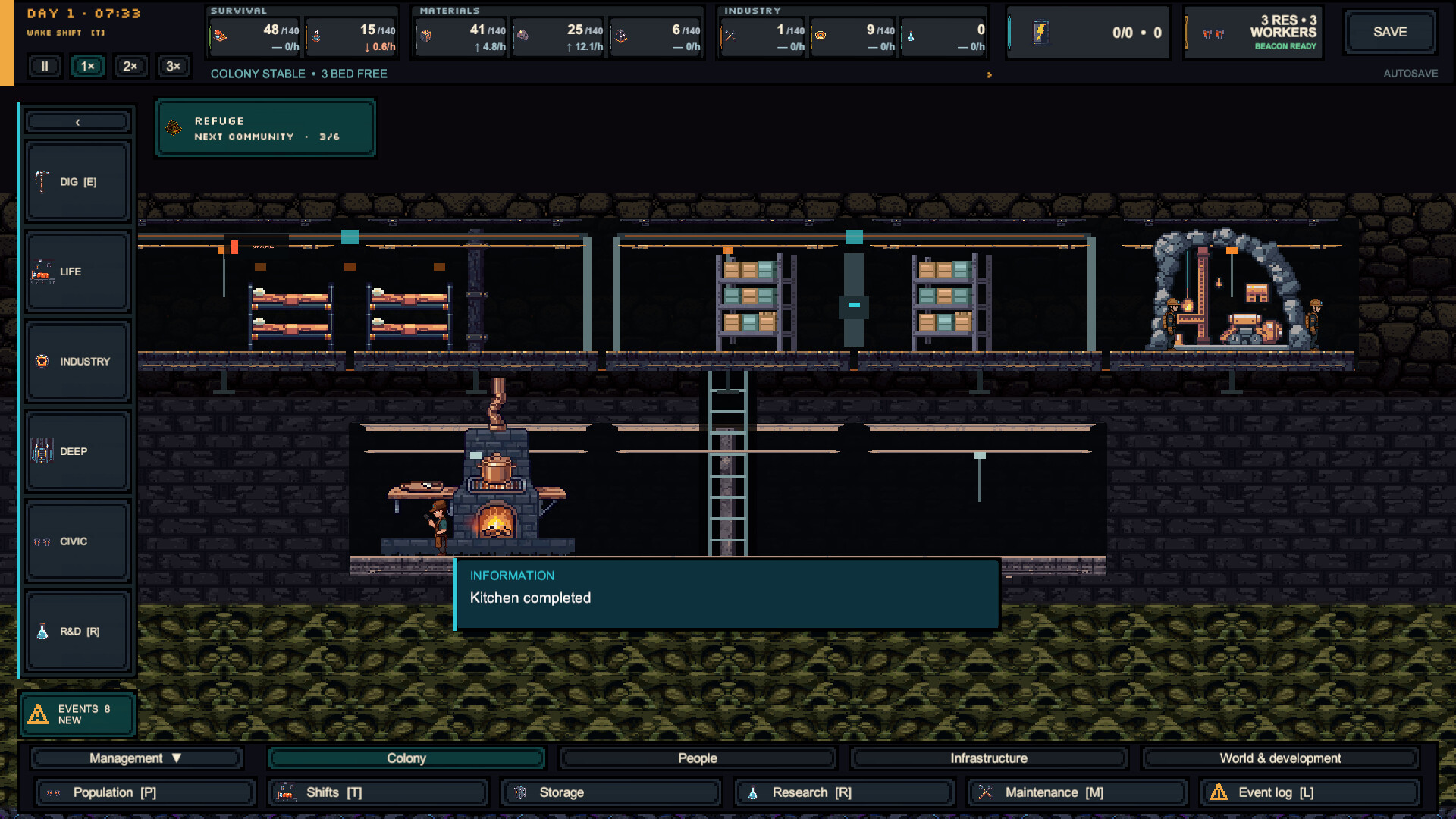Pause the game with the pause button
Image resolution: width=1456 pixels, height=819 pixels.
[45, 66]
